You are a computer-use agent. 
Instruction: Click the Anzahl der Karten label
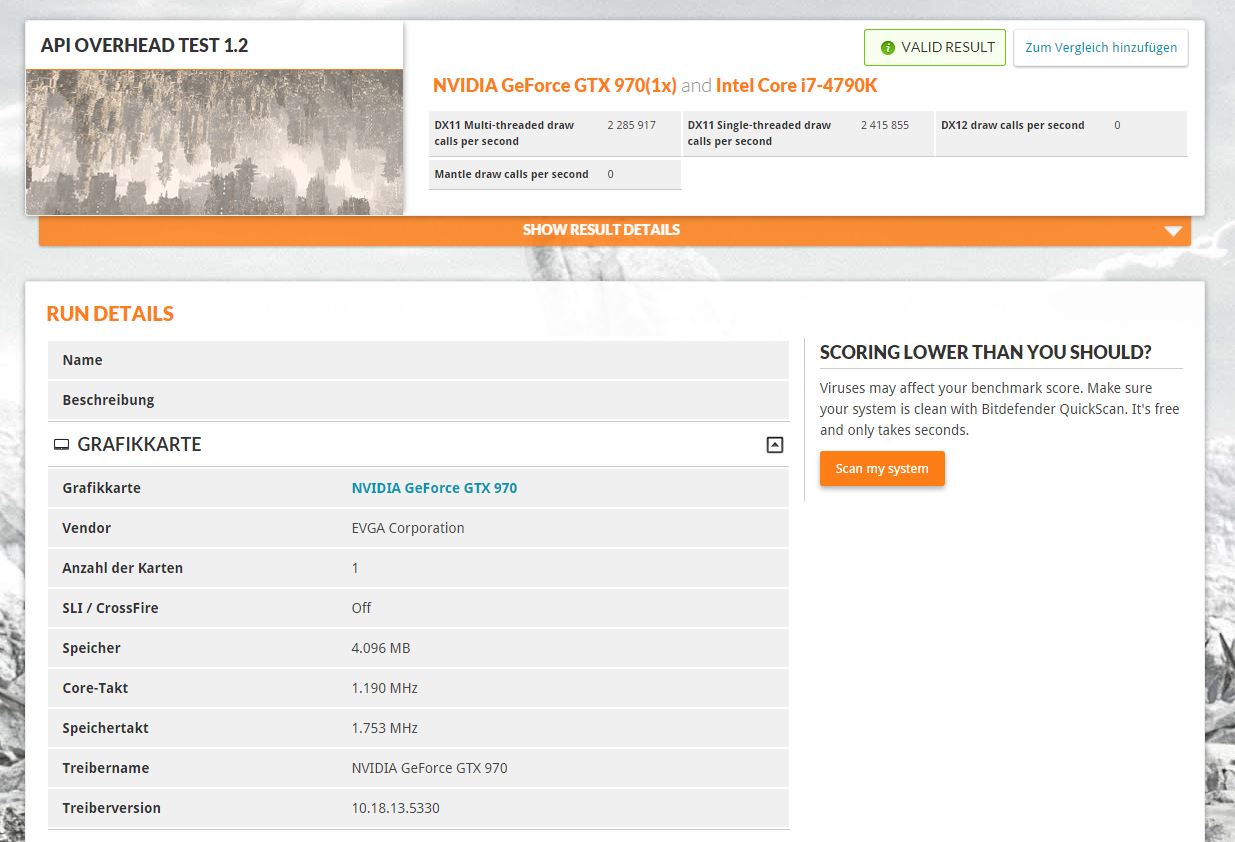(x=122, y=568)
